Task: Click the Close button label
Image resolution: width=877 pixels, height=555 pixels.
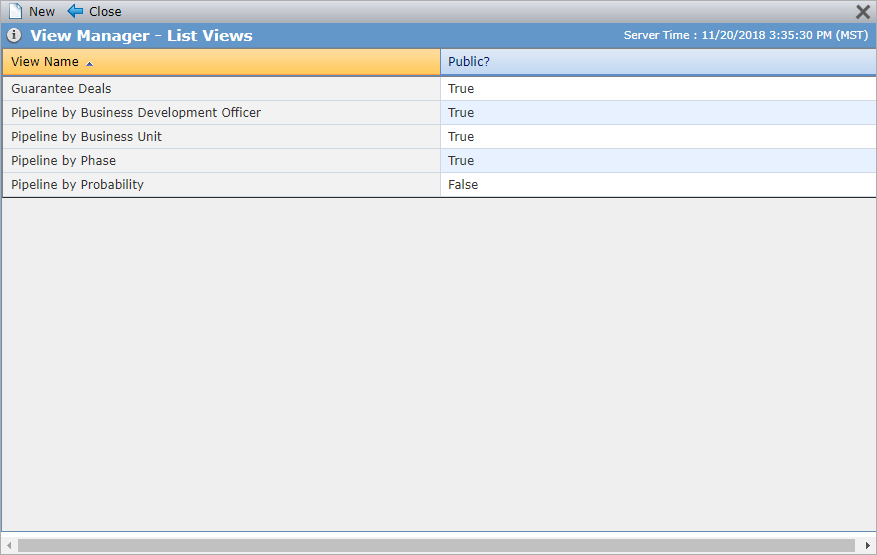Action: [105, 12]
